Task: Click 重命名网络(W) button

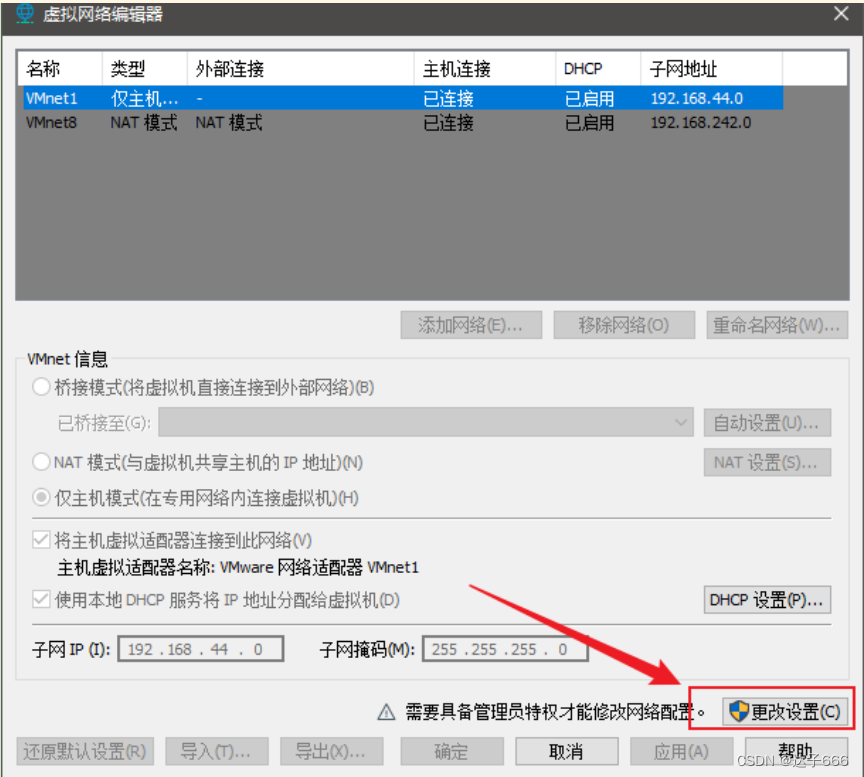Action: pyautogui.click(x=777, y=325)
